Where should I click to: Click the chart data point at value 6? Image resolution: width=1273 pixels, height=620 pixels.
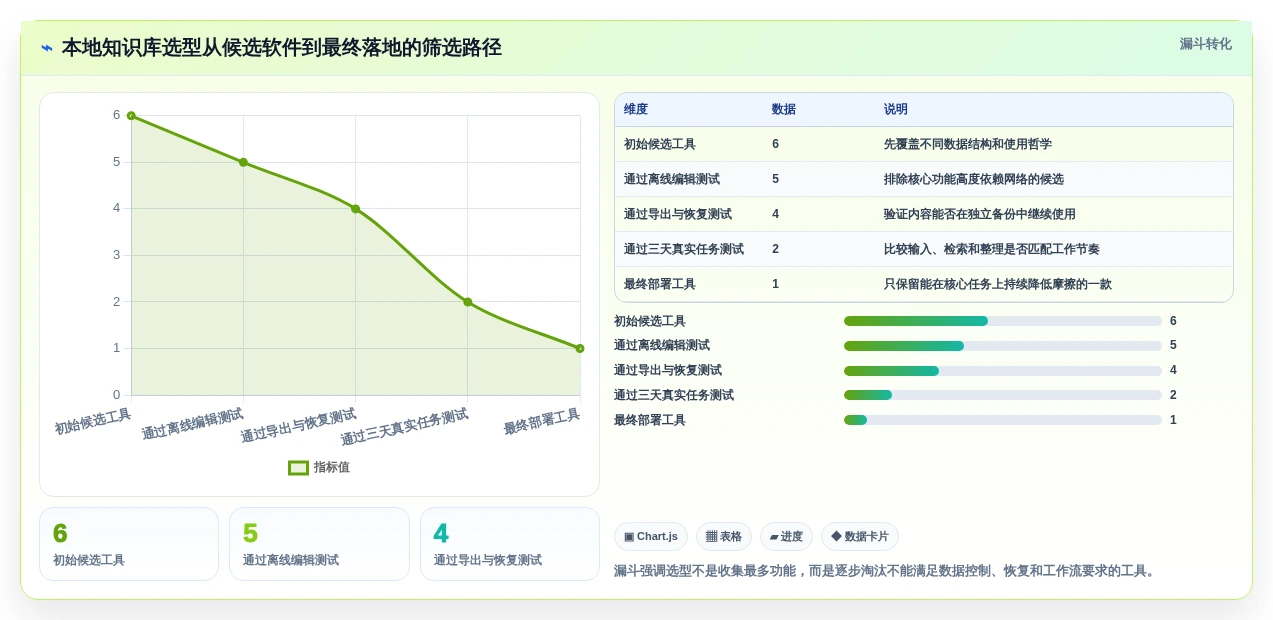pos(131,116)
